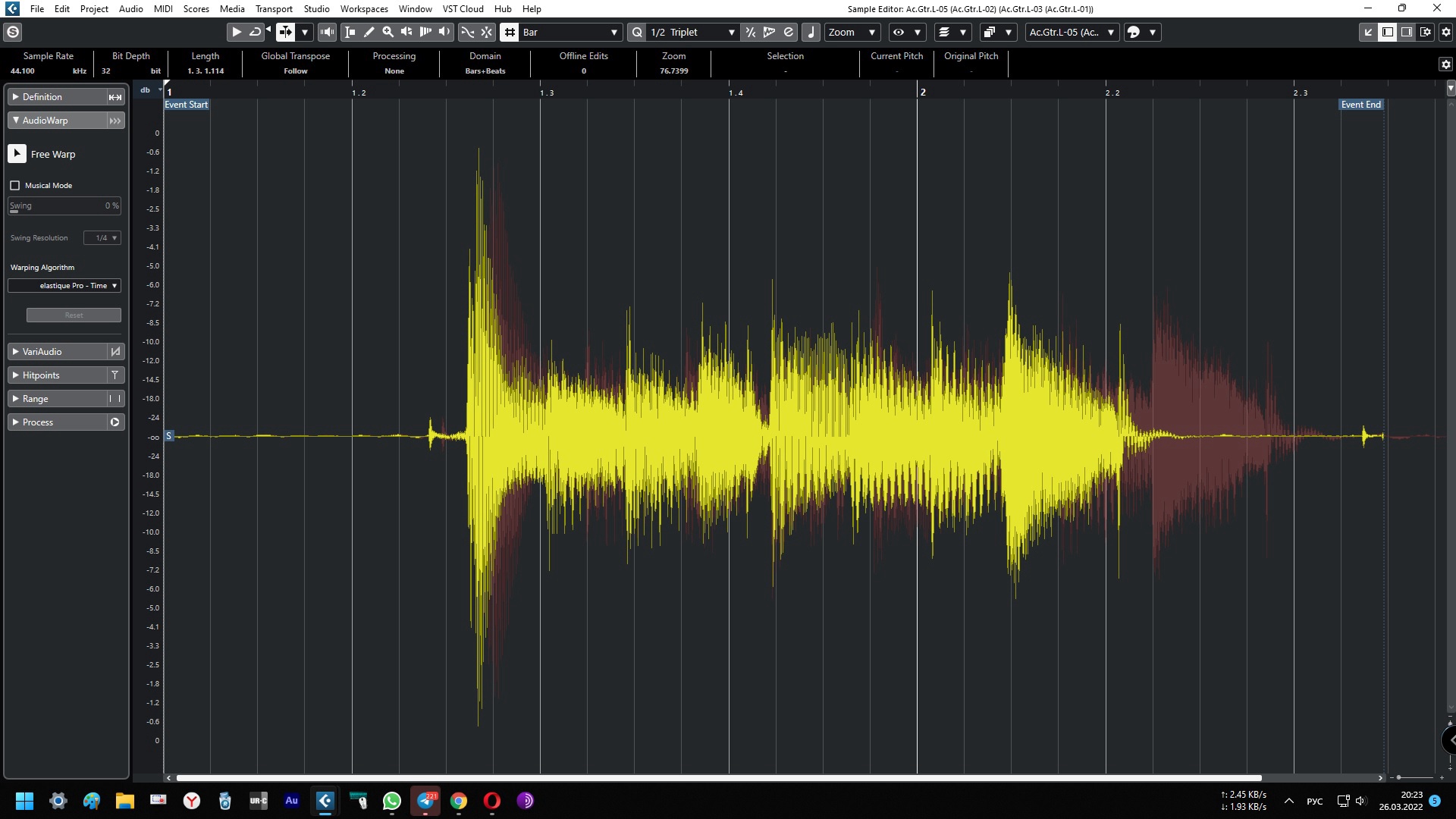Toggle the Snap to Zero Crossing icon
This screenshot has width=1456, height=819.
[x=468, y=32]
